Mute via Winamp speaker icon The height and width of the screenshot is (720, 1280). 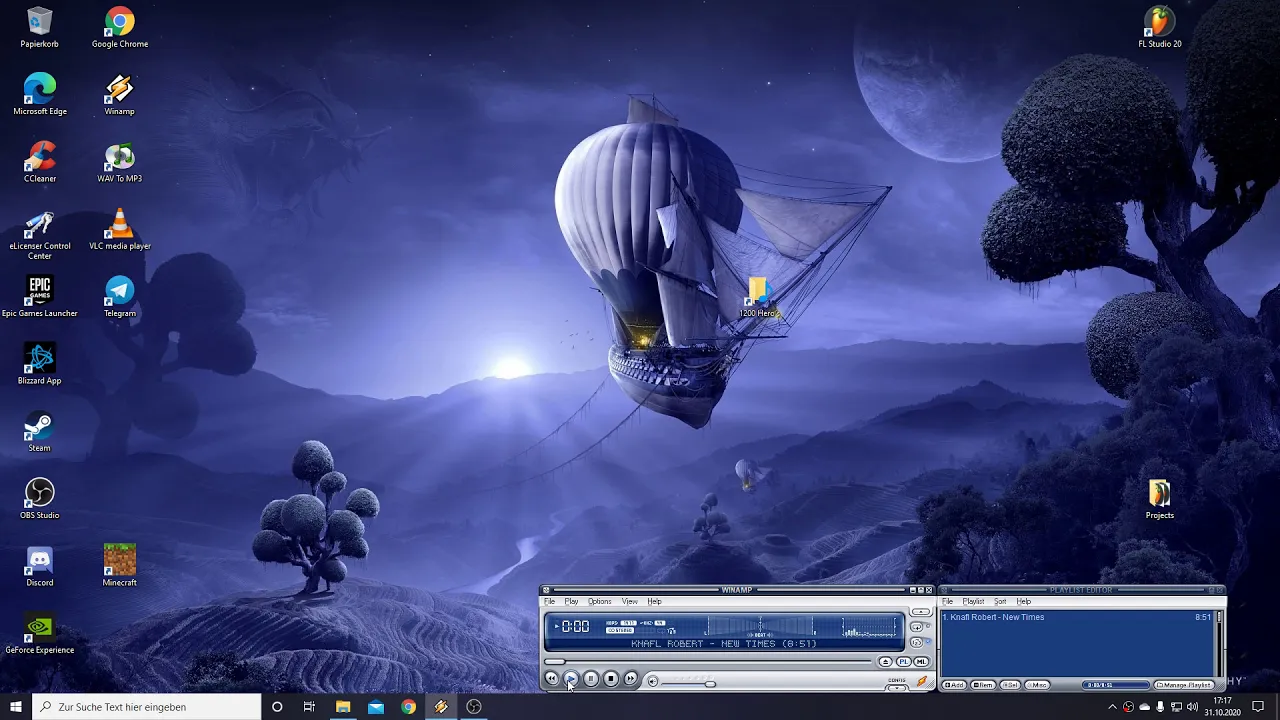point(652,681)
